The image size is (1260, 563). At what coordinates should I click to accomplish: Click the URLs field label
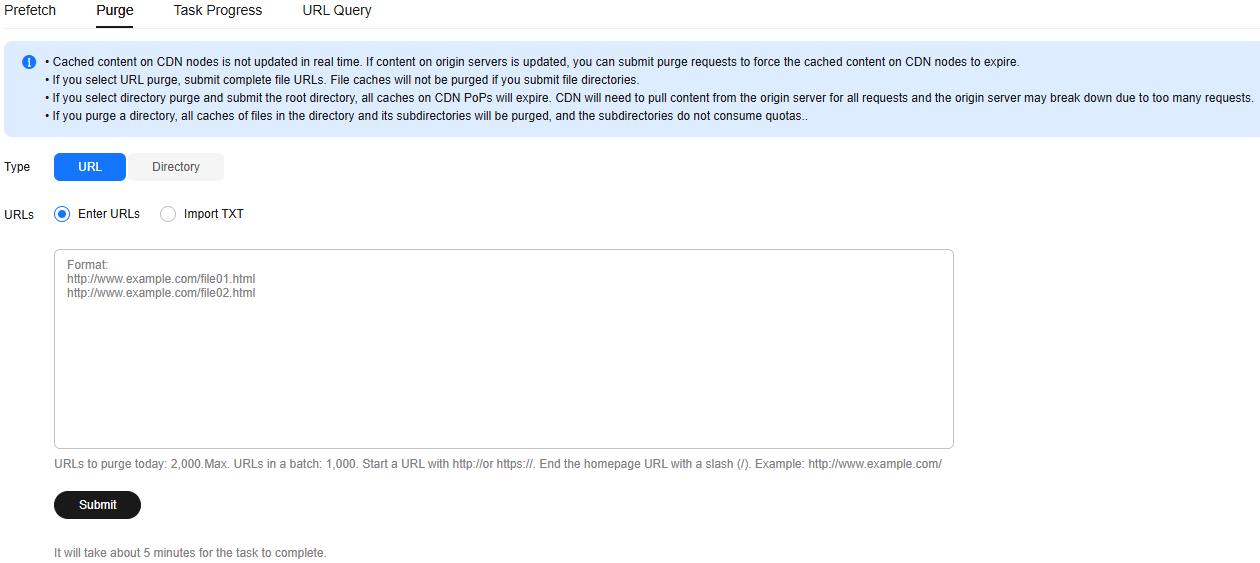point(19,215)
